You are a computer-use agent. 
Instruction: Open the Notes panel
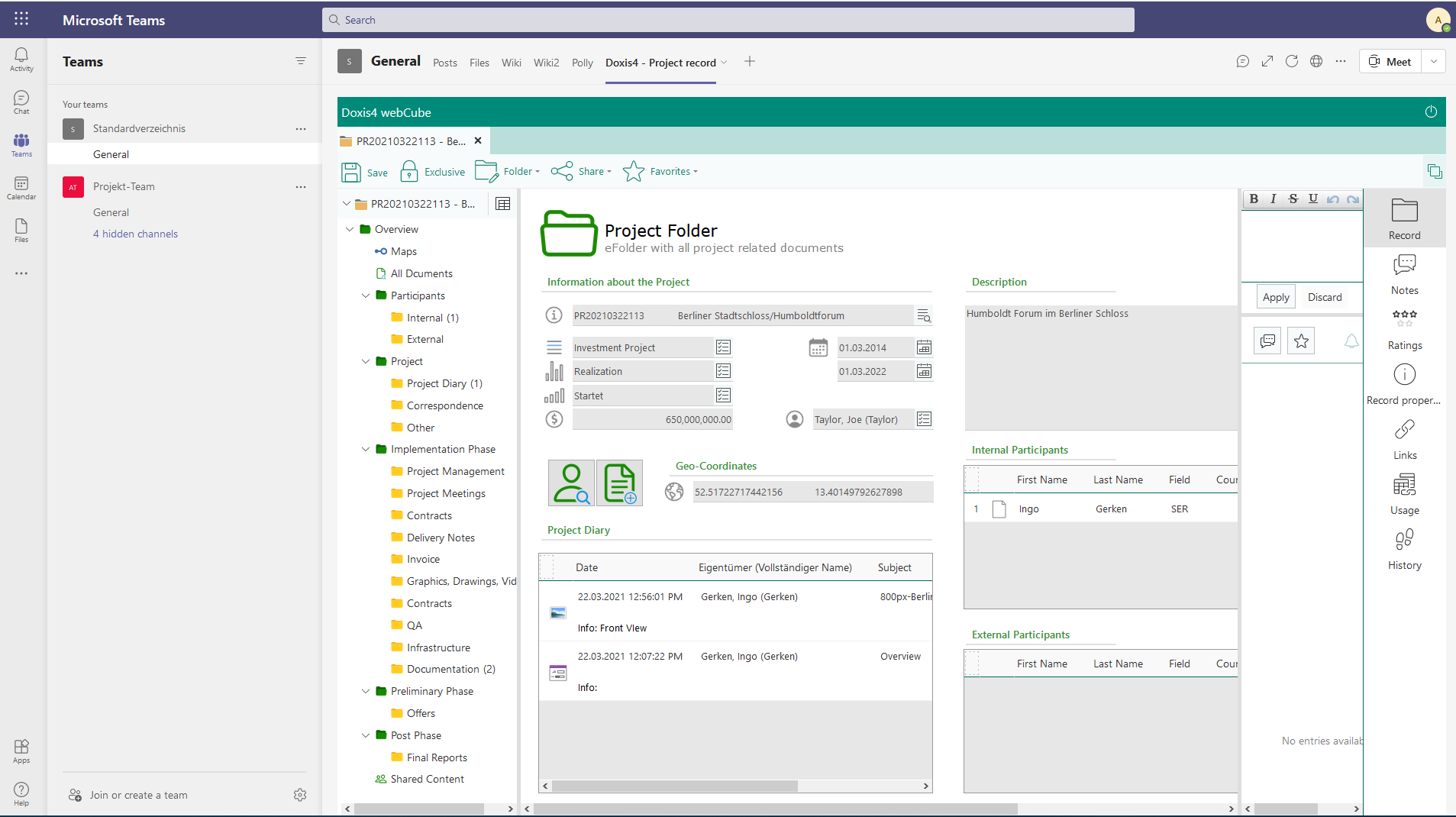point(1404,275)
